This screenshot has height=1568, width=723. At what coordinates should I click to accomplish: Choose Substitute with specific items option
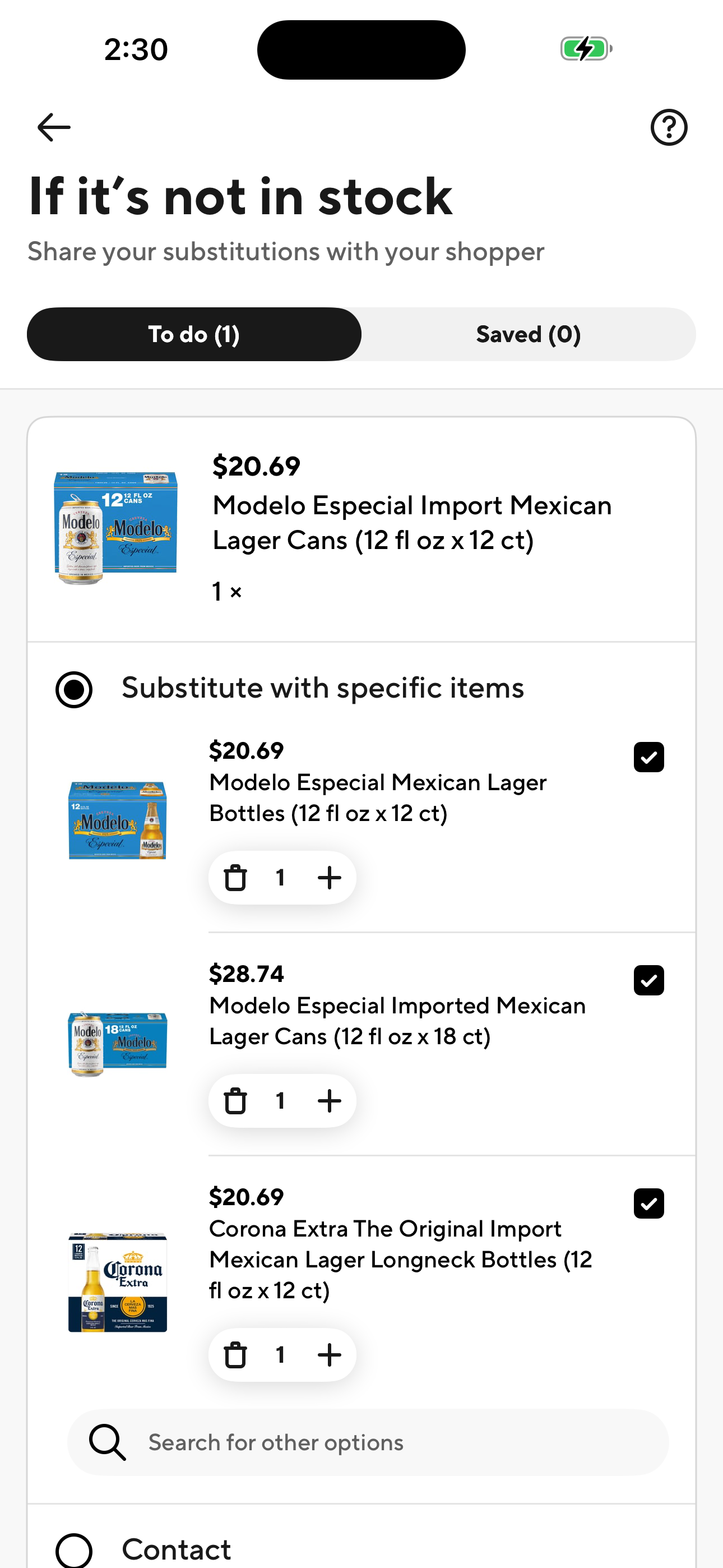pos(73,690)
